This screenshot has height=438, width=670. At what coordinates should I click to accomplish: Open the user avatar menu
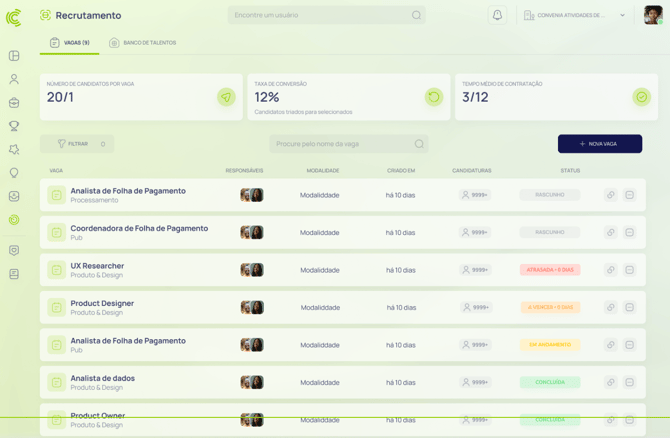click(x=652, y=15)
